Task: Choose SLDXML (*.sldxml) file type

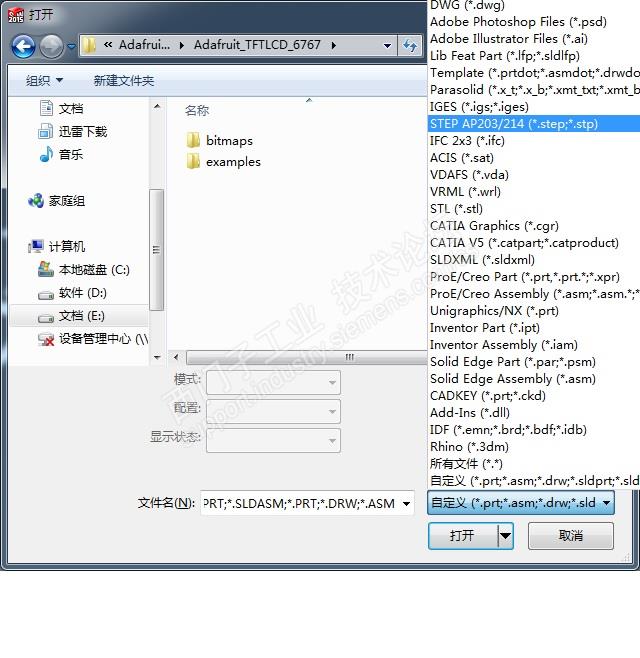Action: [533, 260]
